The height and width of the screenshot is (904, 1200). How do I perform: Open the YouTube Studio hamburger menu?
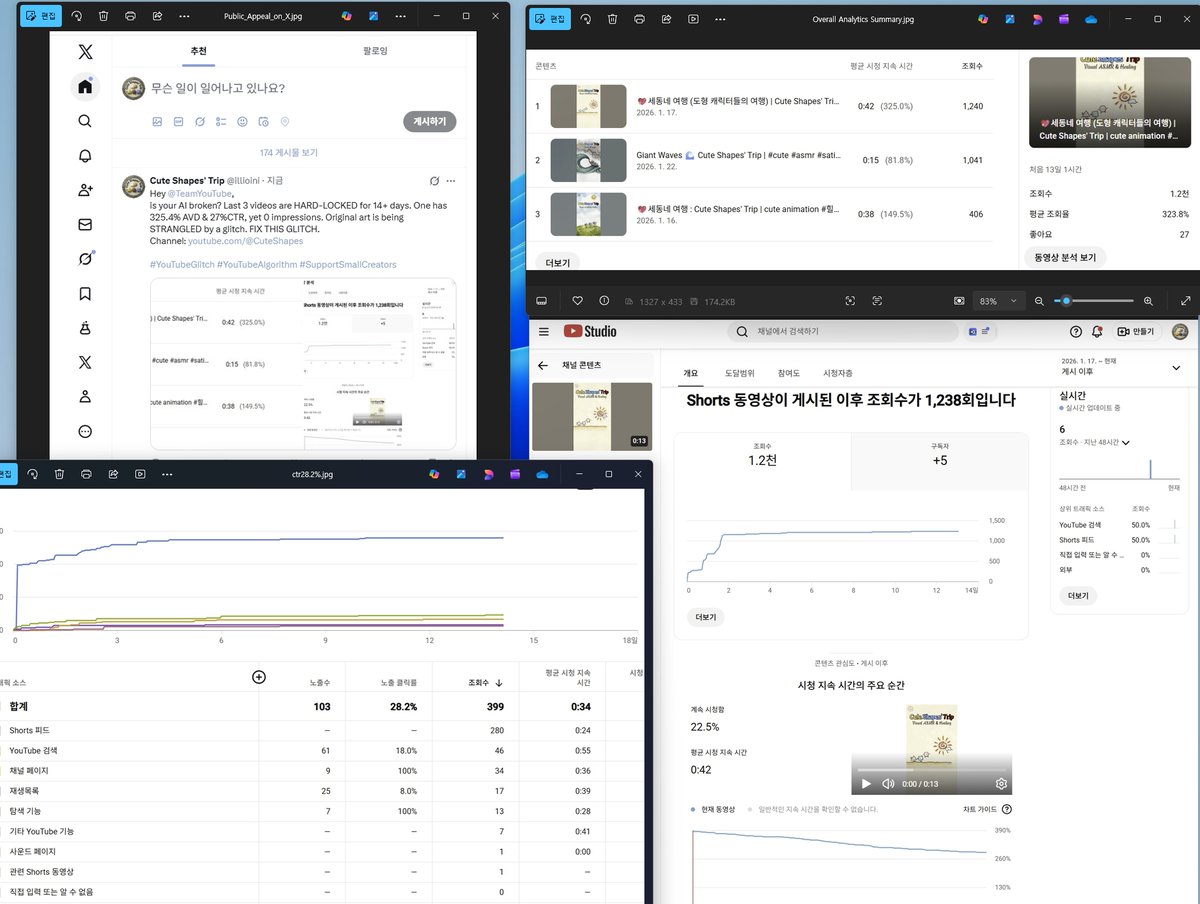544,331
